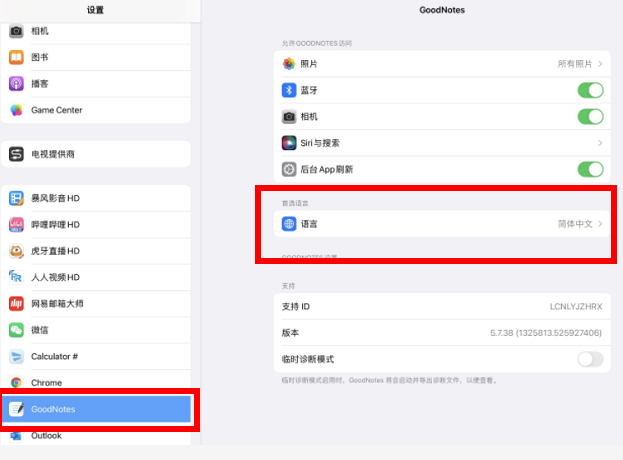Select the 播客 Podcasts icon
The image size is (623, 460).
click(16, 83)
